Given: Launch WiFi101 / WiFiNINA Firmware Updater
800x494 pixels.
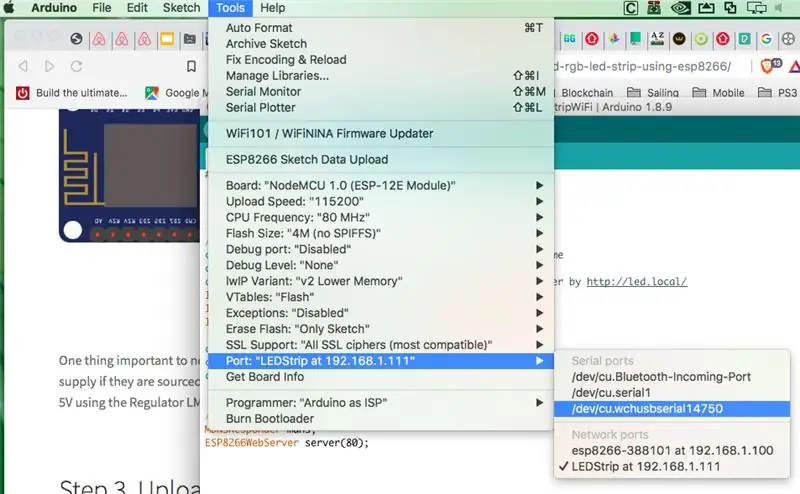Looking at the screenshot, I should click(381, 134).
